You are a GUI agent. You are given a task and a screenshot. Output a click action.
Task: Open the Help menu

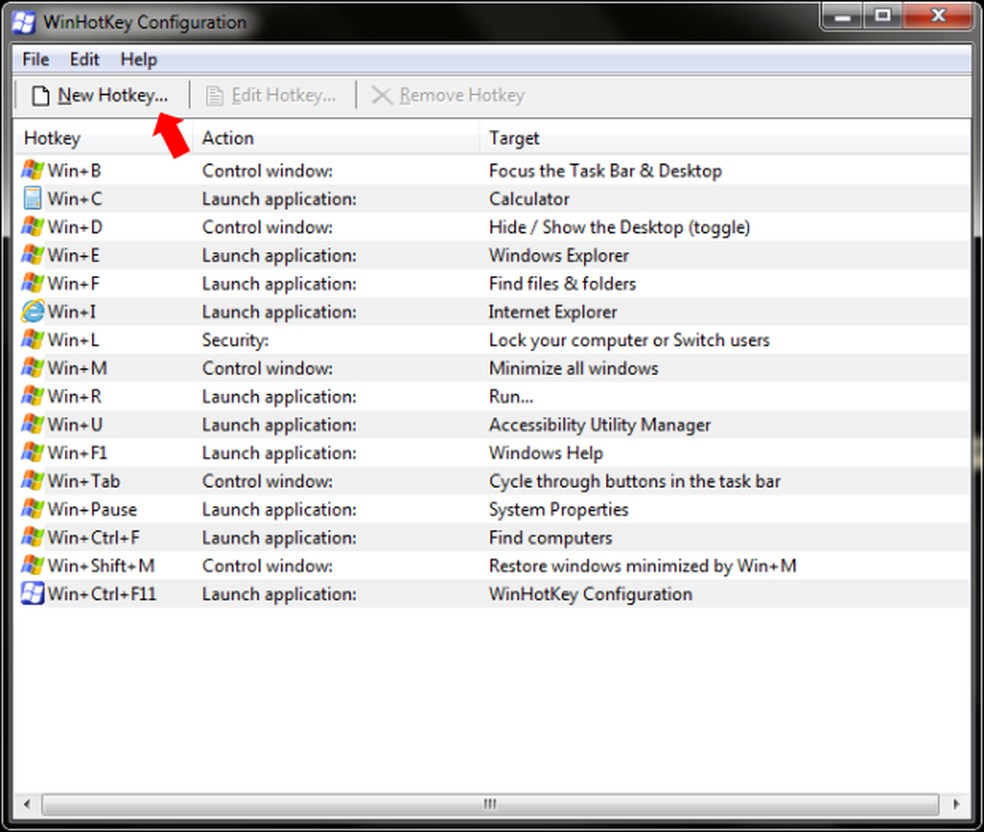tap(138, 59)
